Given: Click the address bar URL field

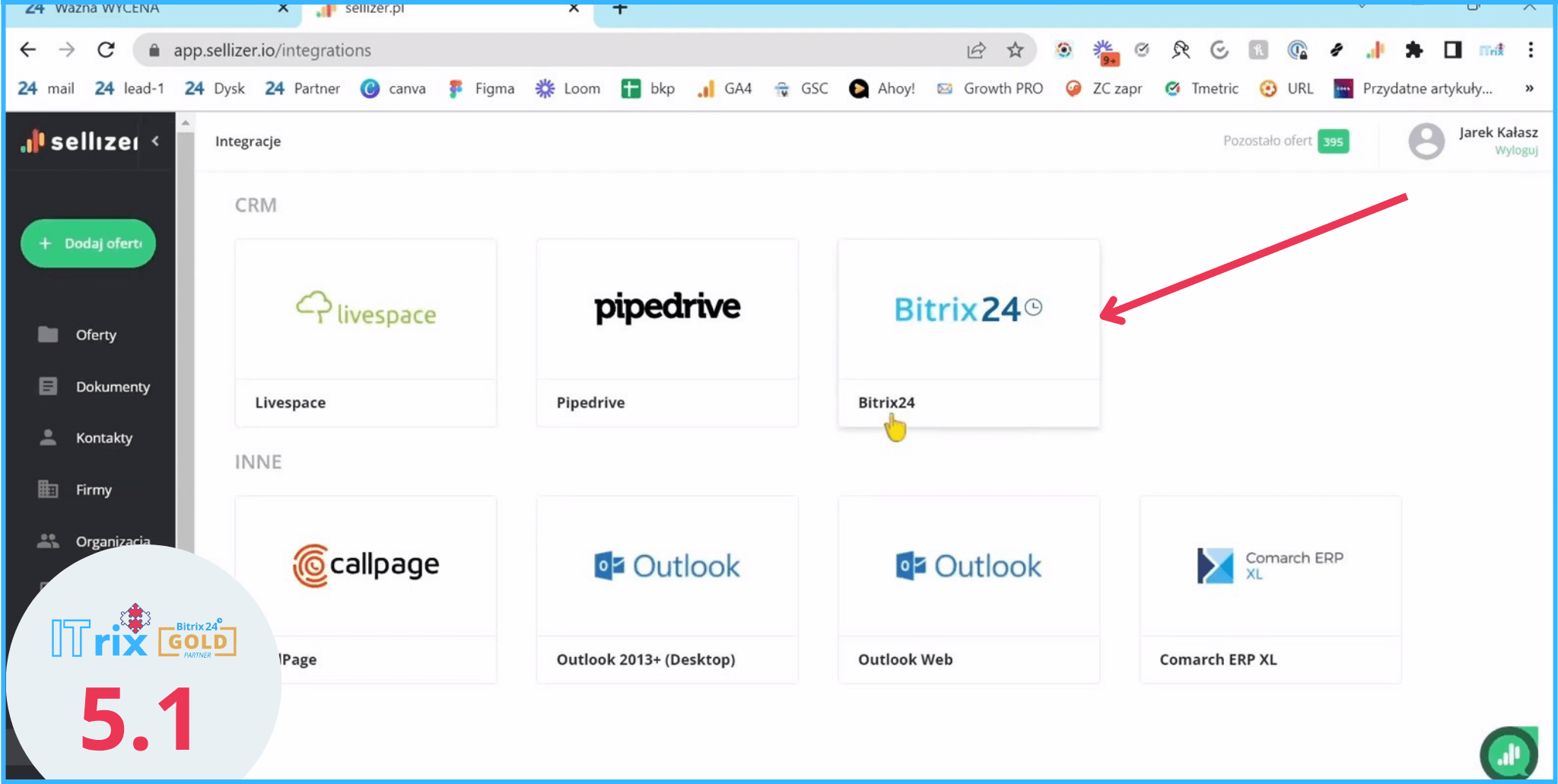Looking at the screenshot, I should 533,50.
